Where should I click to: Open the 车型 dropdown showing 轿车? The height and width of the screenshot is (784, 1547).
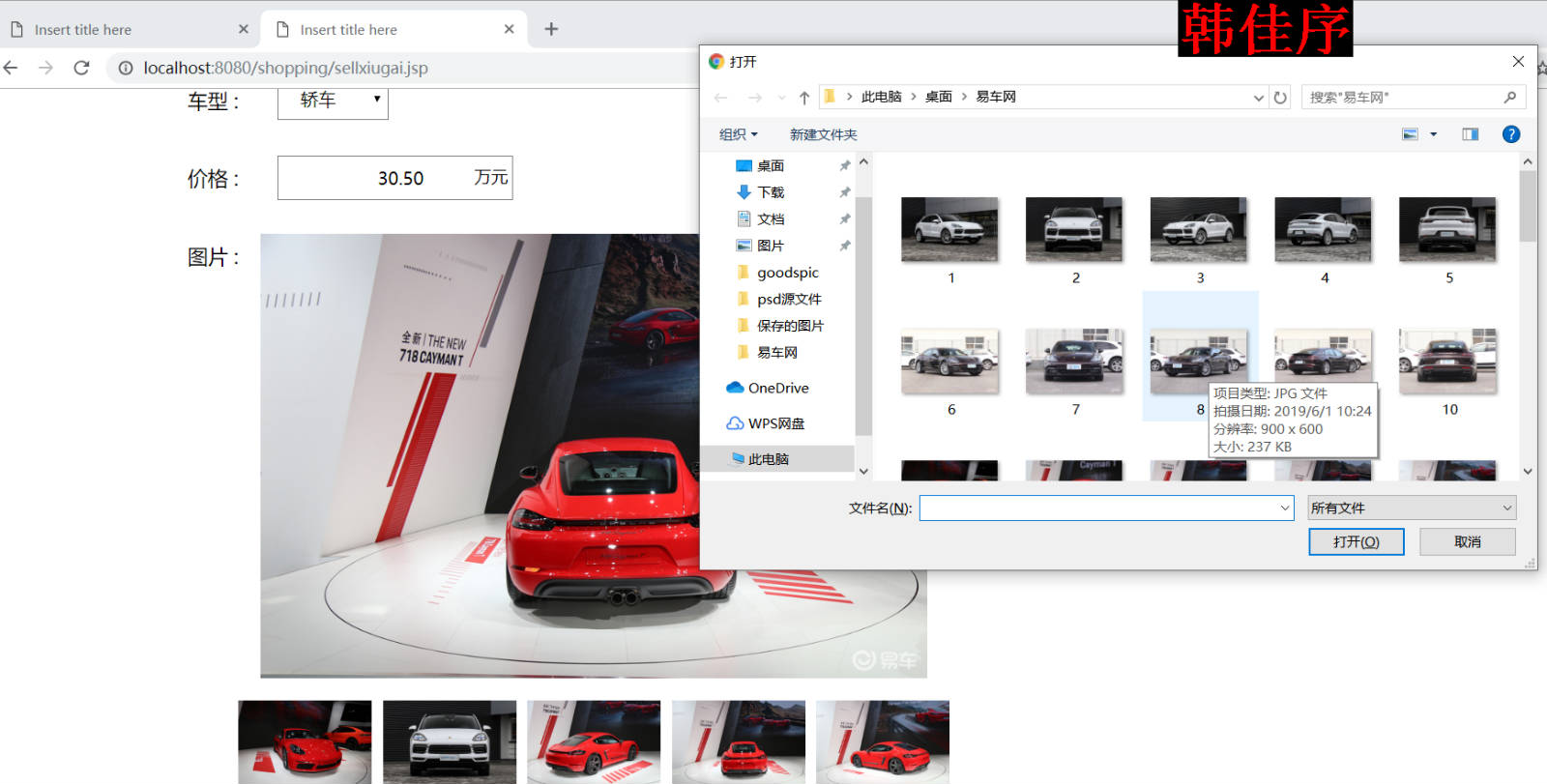click(x=333, y=101)
